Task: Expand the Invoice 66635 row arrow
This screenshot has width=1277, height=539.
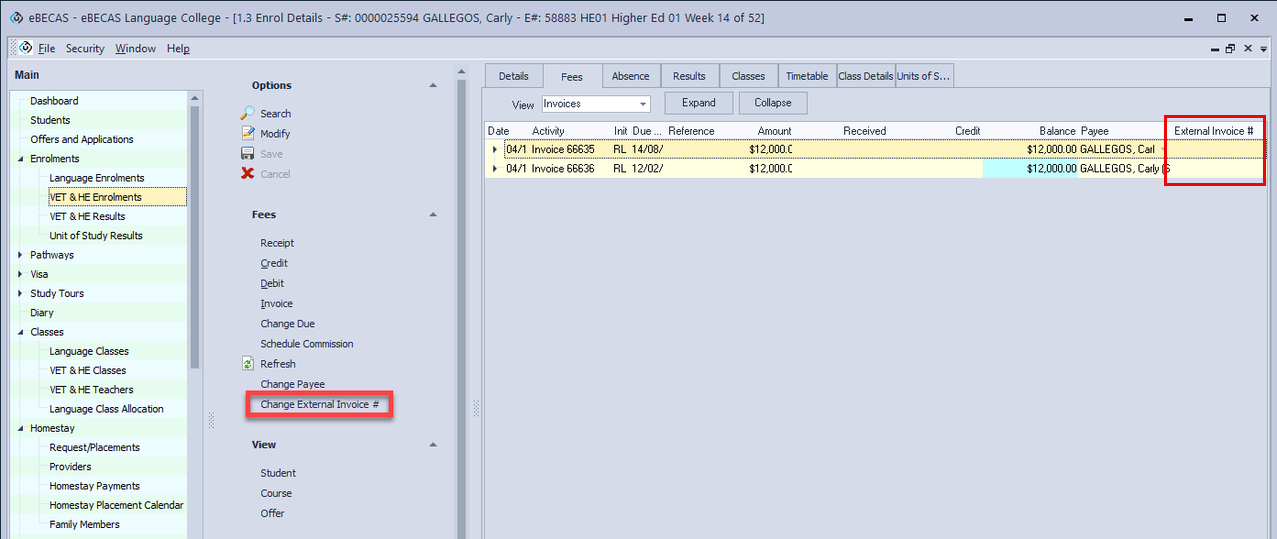Action: click(x=494, y=150)
